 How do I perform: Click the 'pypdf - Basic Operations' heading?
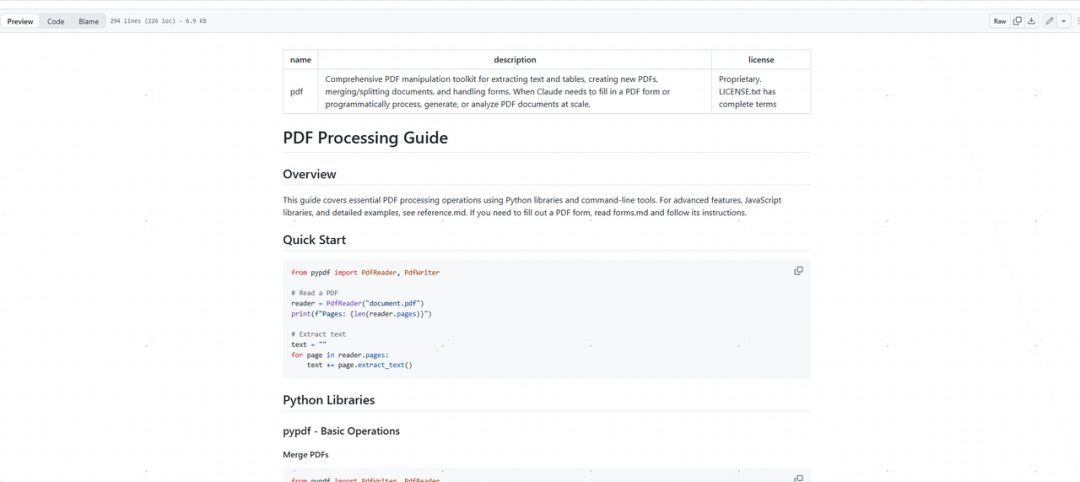coord(341,432)
